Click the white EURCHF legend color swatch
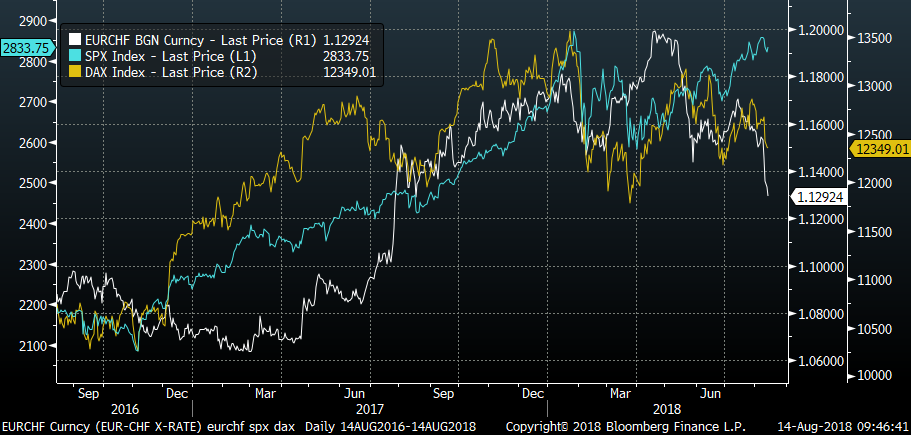Viewport: 911px width, 435px height. click(x=75, y=40)
